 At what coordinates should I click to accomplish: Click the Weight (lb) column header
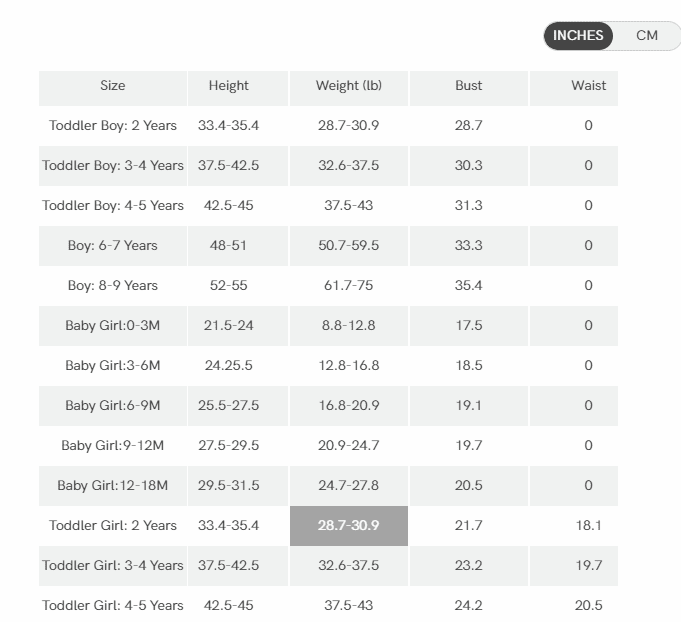coord(349,86)
